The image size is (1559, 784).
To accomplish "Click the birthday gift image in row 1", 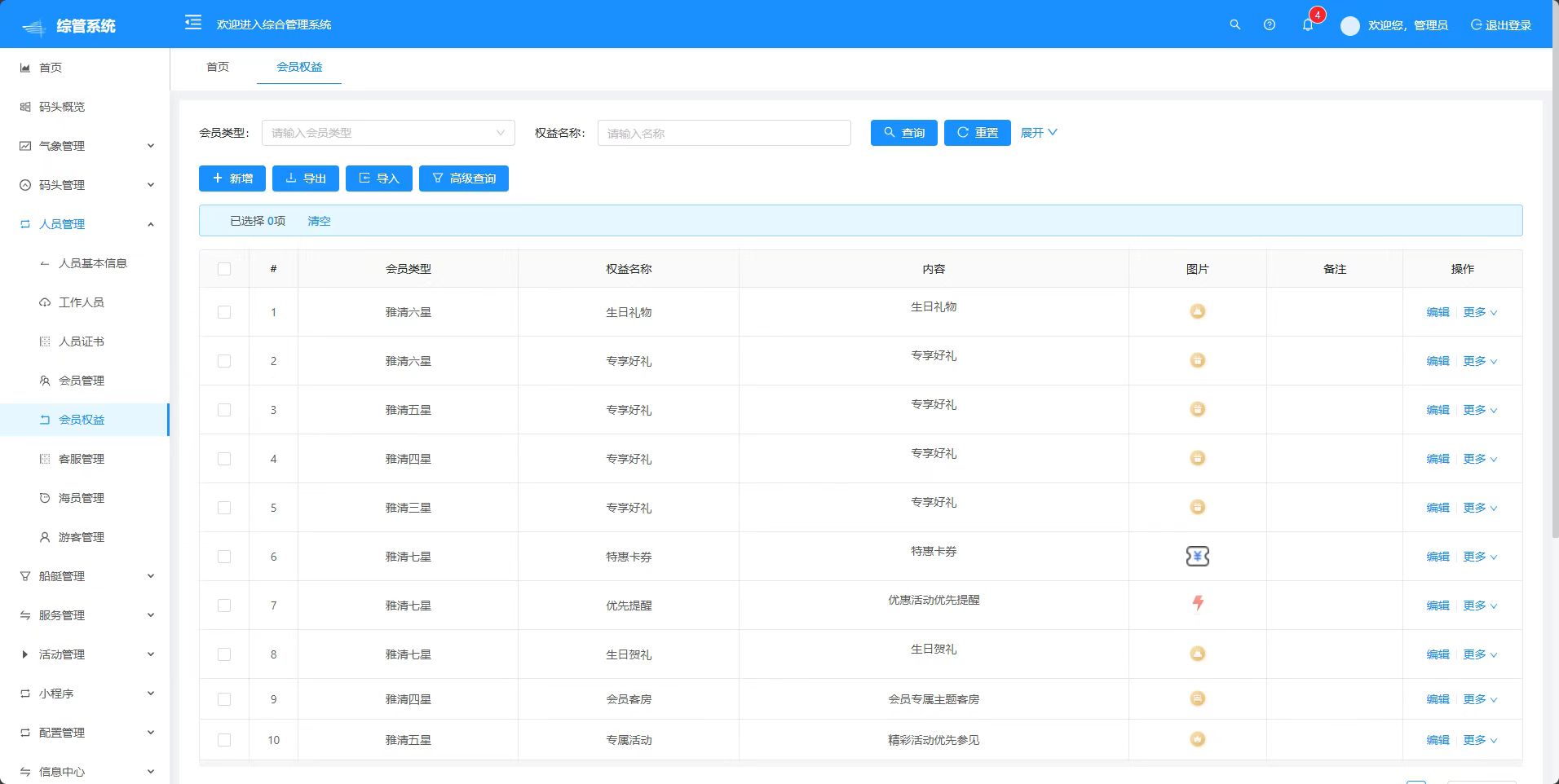I will (x=1197, y=311).
